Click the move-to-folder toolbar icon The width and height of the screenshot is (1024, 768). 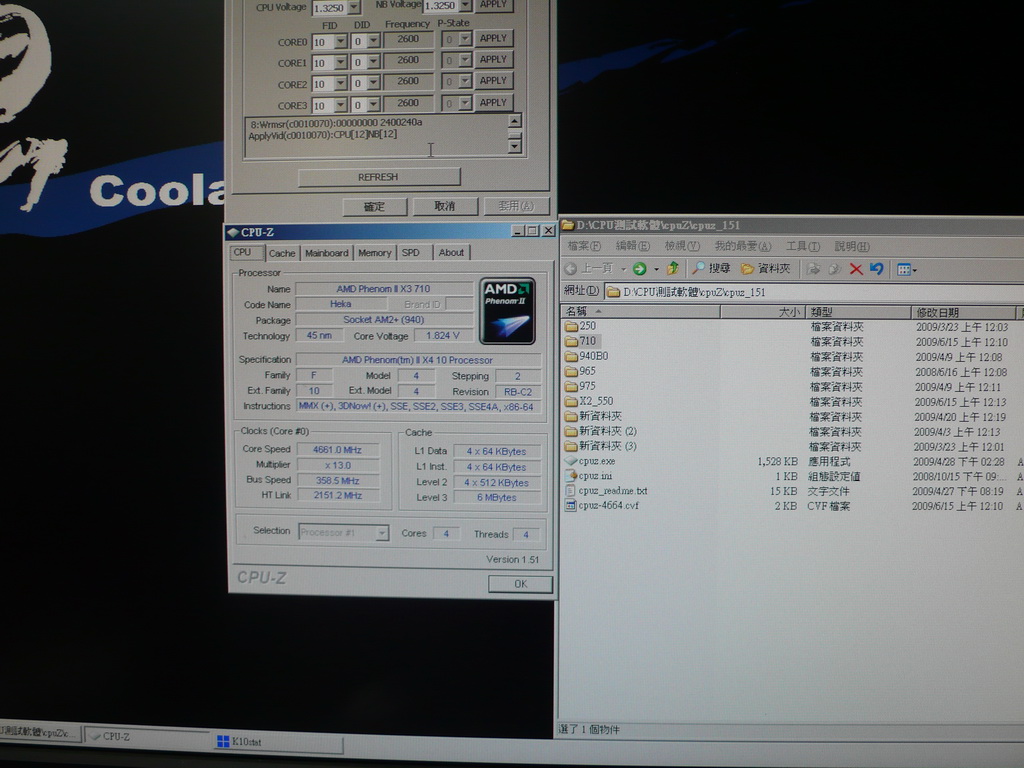tap(814, 269)
